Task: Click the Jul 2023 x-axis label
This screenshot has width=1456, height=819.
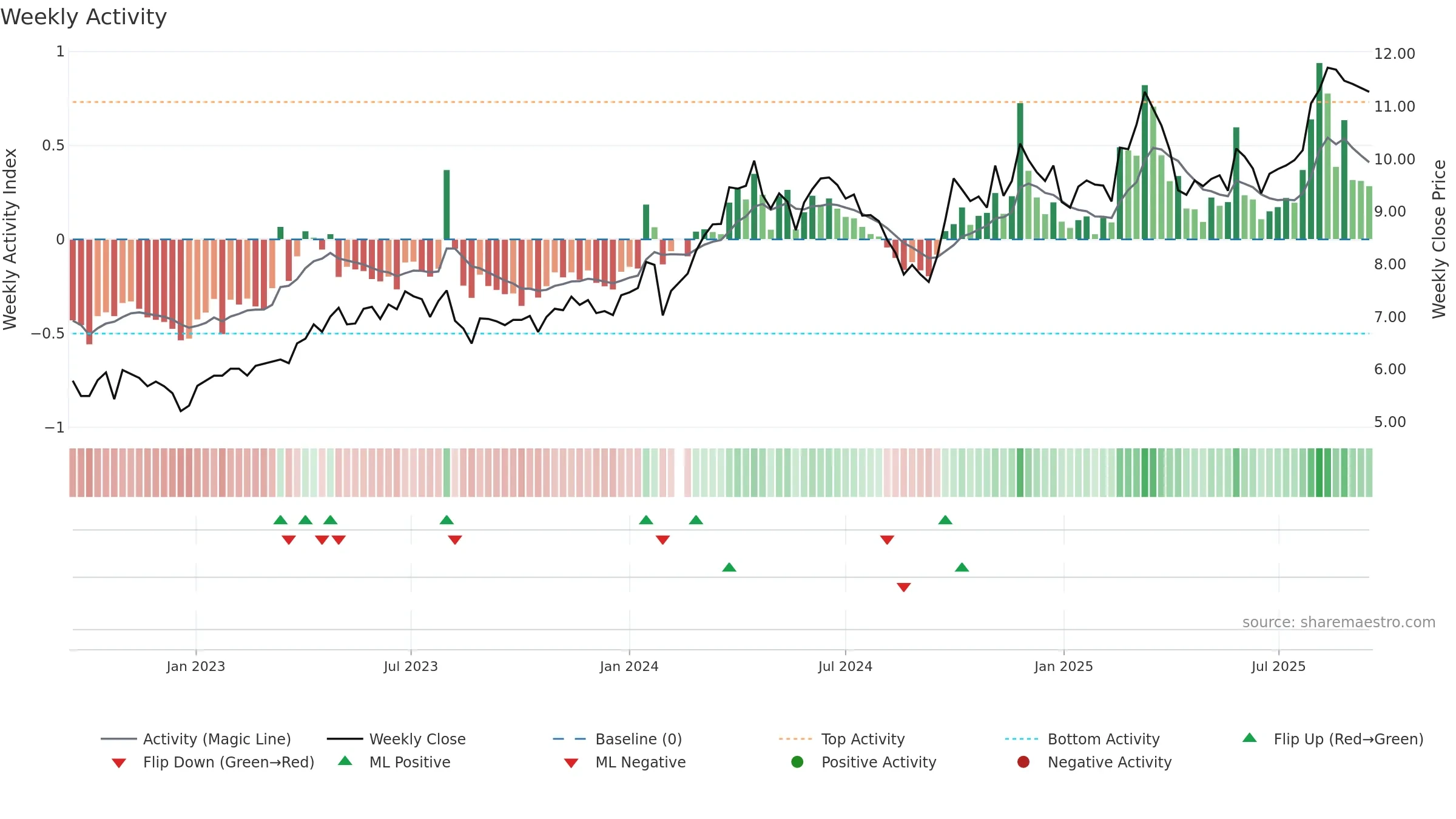Action: point(411,667)
